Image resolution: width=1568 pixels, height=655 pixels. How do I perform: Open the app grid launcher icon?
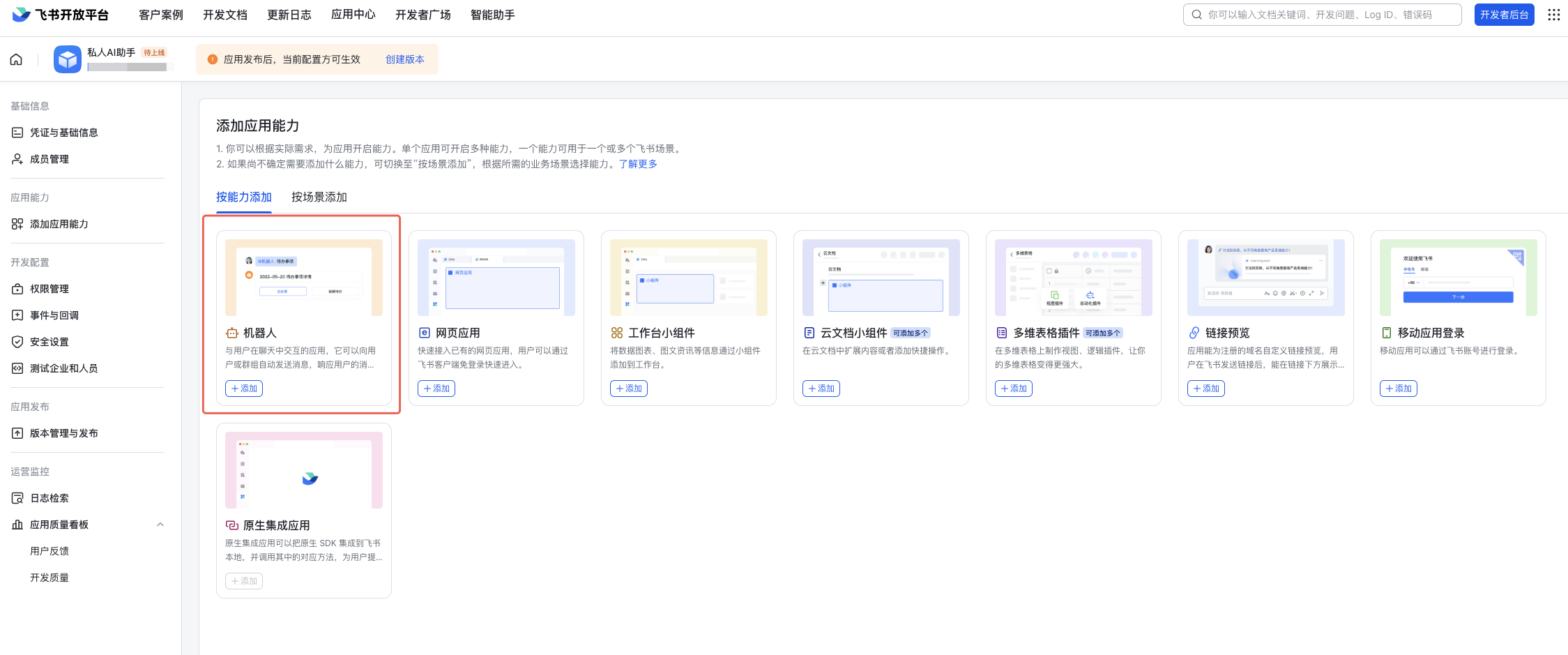pos(1553,15)
